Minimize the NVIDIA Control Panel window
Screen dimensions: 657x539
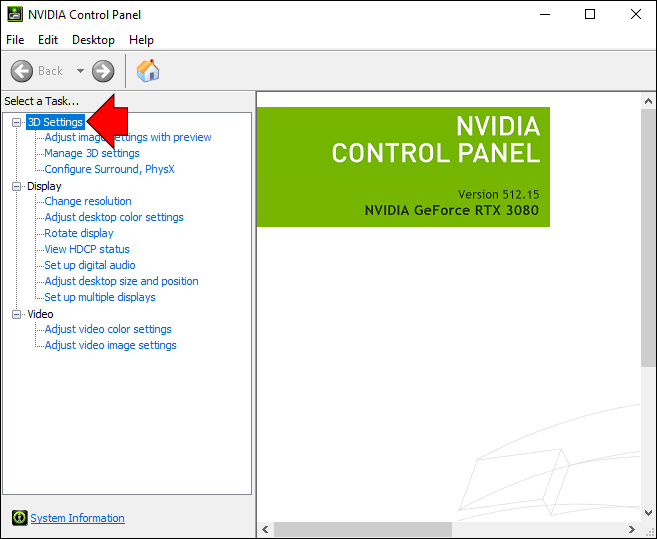tap(545, 14)
